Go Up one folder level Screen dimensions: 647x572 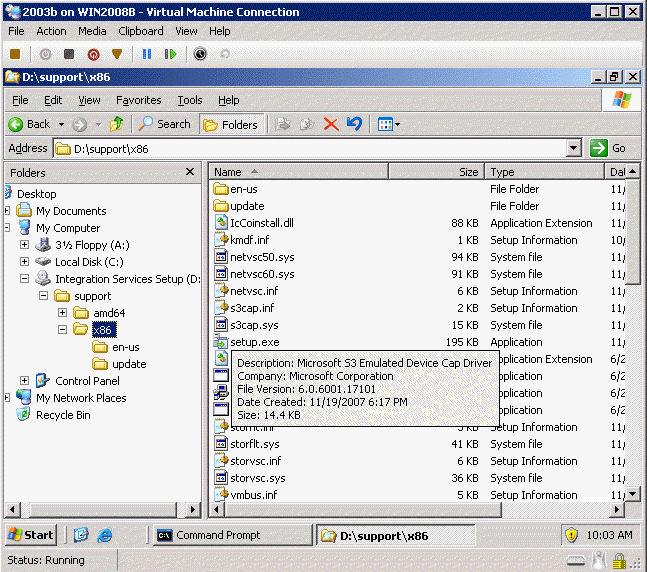pos(117,124)
